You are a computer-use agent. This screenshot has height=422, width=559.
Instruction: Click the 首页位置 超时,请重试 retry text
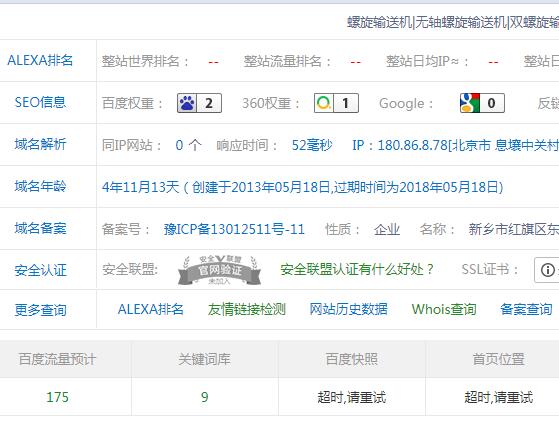498,397
